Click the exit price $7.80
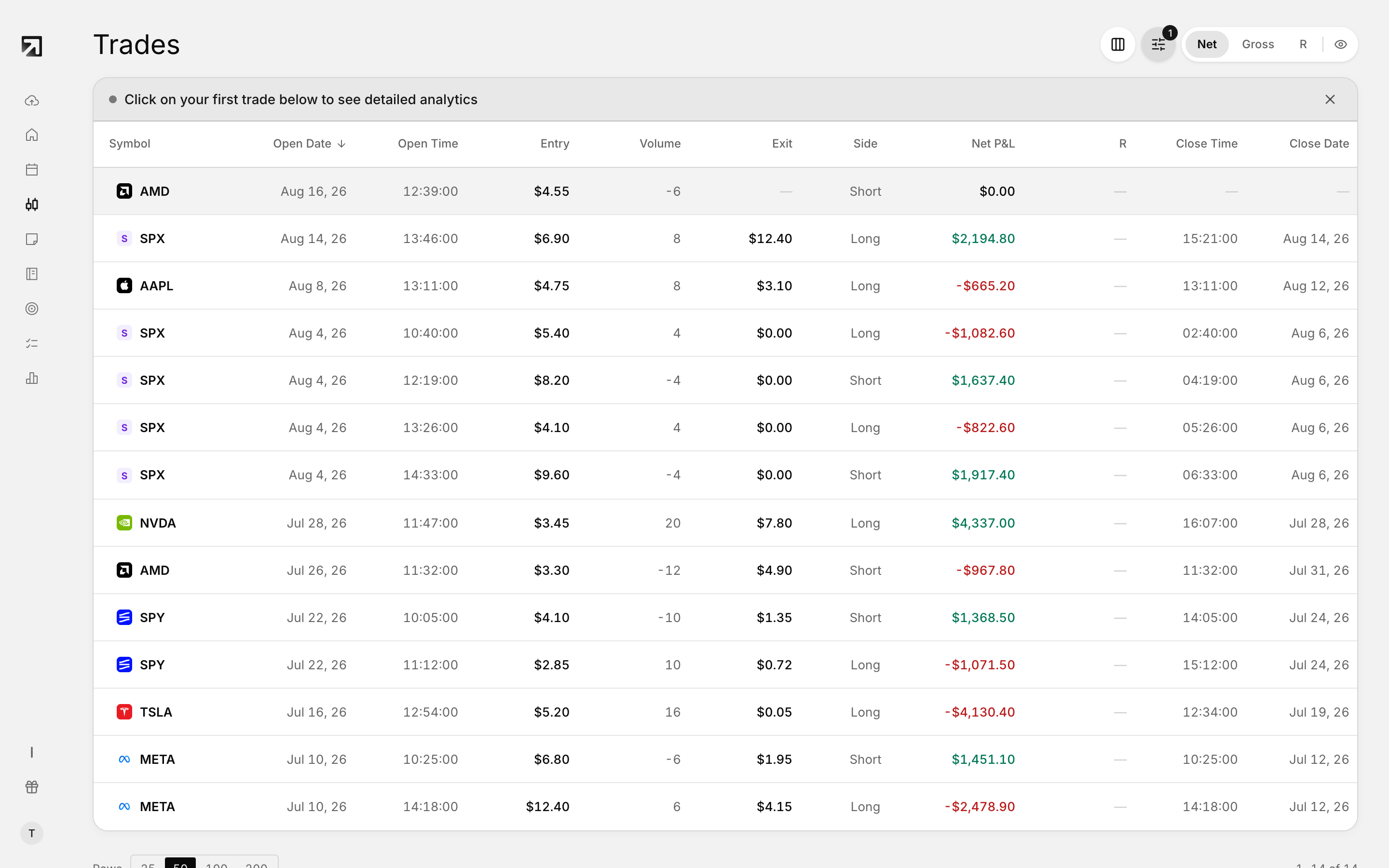 (x=774, y=523)
